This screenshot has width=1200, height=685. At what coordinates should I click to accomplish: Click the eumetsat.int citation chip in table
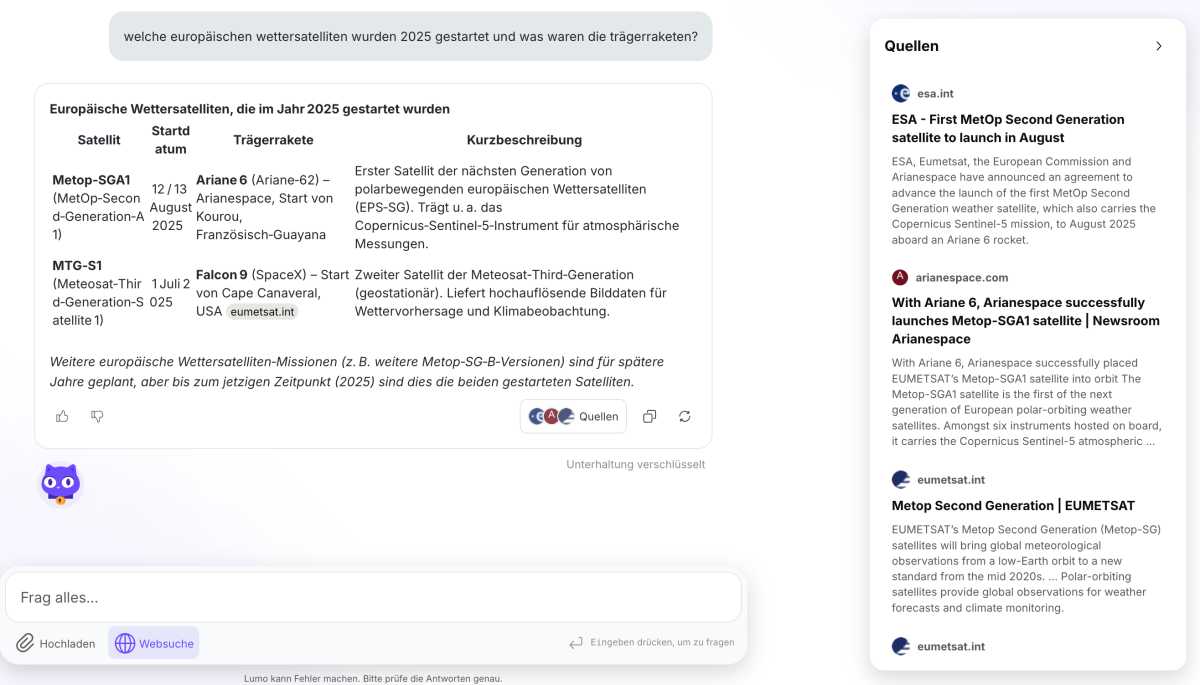261,312
